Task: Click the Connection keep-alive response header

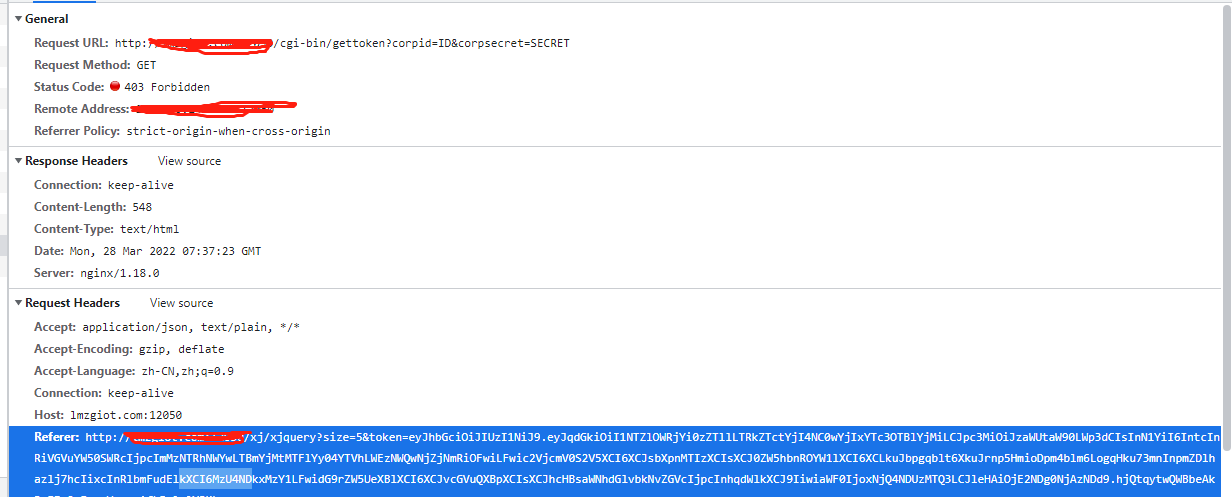Action: pos(96,185)
